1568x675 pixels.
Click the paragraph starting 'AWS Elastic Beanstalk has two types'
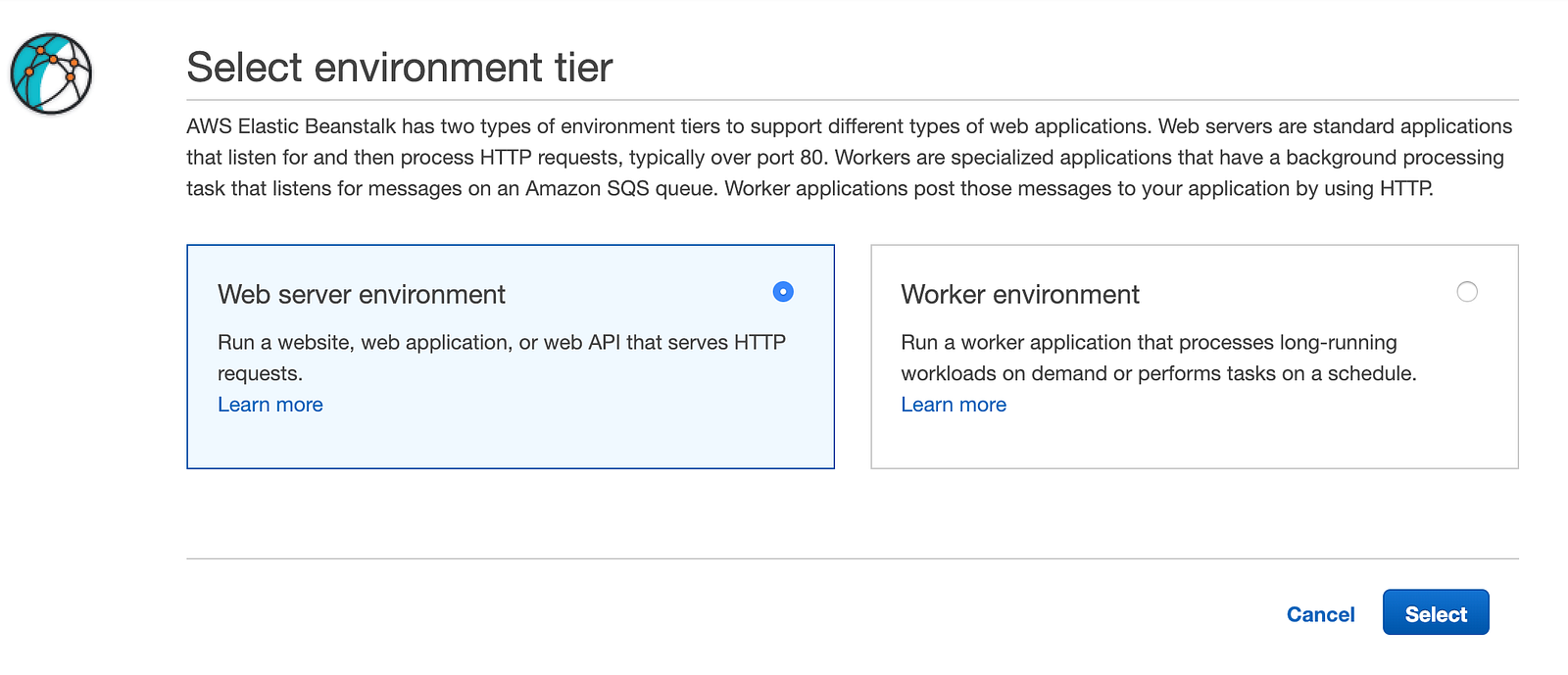point(850,158)
